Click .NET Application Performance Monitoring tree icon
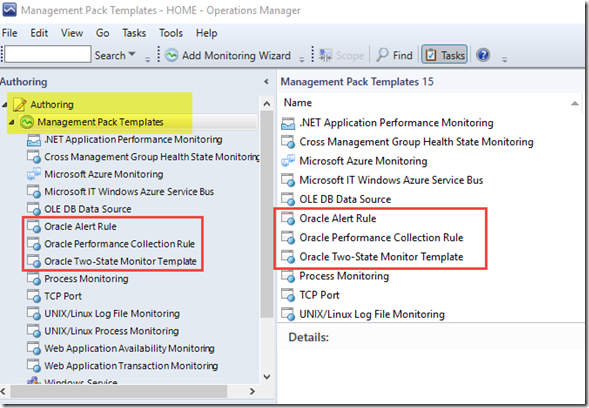The height and width of the screenshot is (408, 589). tap(34, 140)
